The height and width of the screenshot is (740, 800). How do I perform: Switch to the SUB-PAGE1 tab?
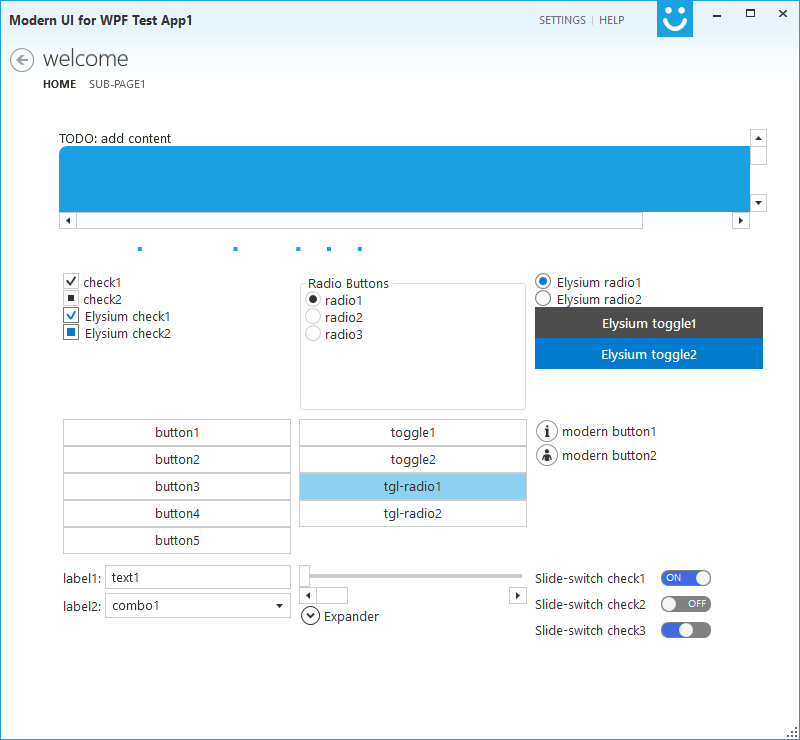pos(117,84)
